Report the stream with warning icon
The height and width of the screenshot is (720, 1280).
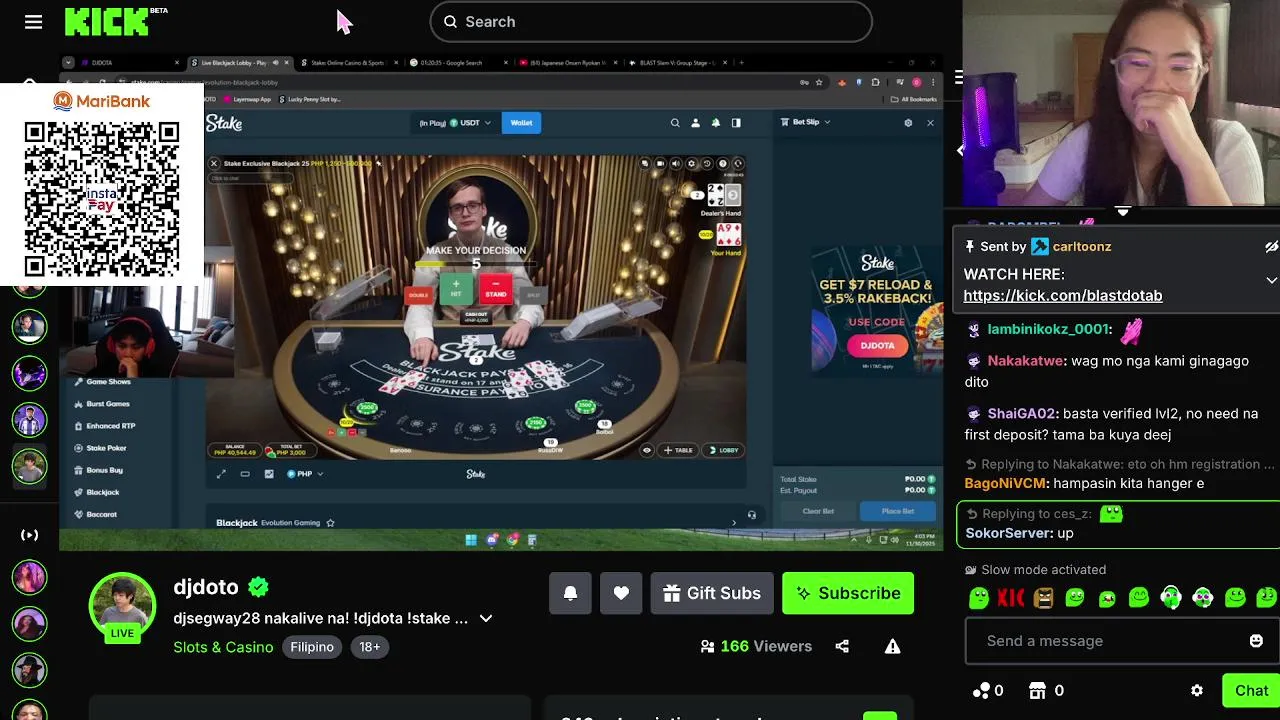point(892,646)
